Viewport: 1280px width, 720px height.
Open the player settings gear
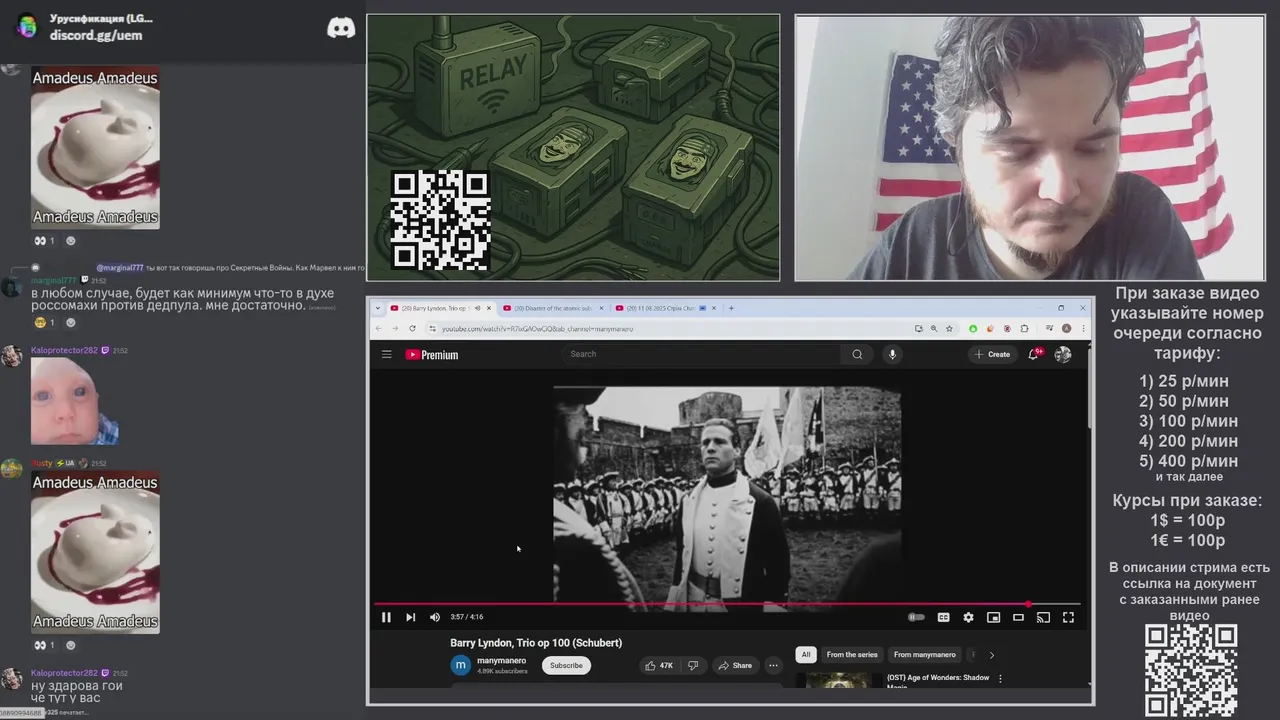[968, 617]
